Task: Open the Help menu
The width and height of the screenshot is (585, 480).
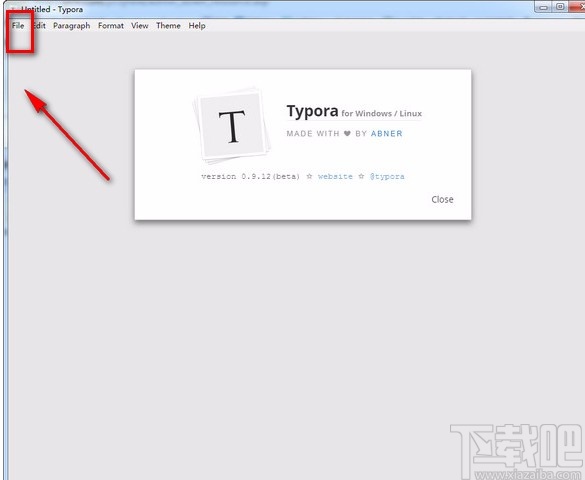Action: click(x=197, y=26)
